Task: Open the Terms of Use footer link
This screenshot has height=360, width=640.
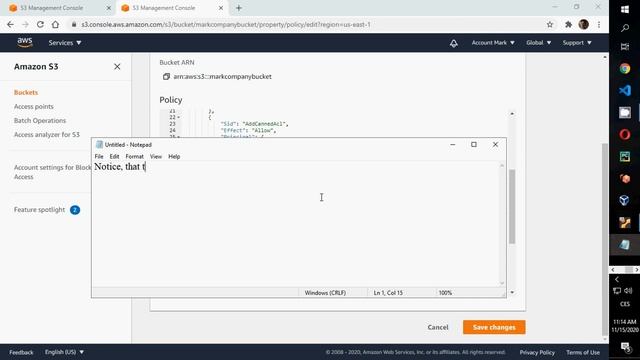Action: [583, 352]
